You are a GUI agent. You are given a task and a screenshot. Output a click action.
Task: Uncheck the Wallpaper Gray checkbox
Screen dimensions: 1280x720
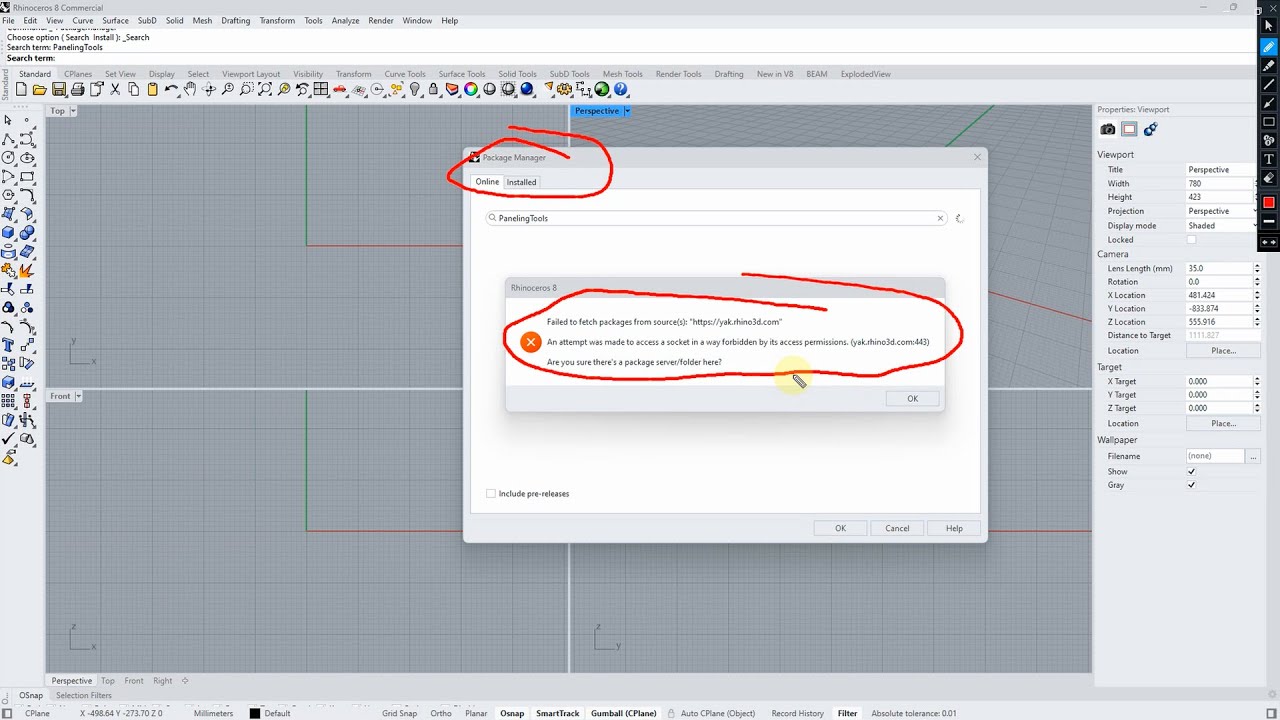[x=1191, y=485]
